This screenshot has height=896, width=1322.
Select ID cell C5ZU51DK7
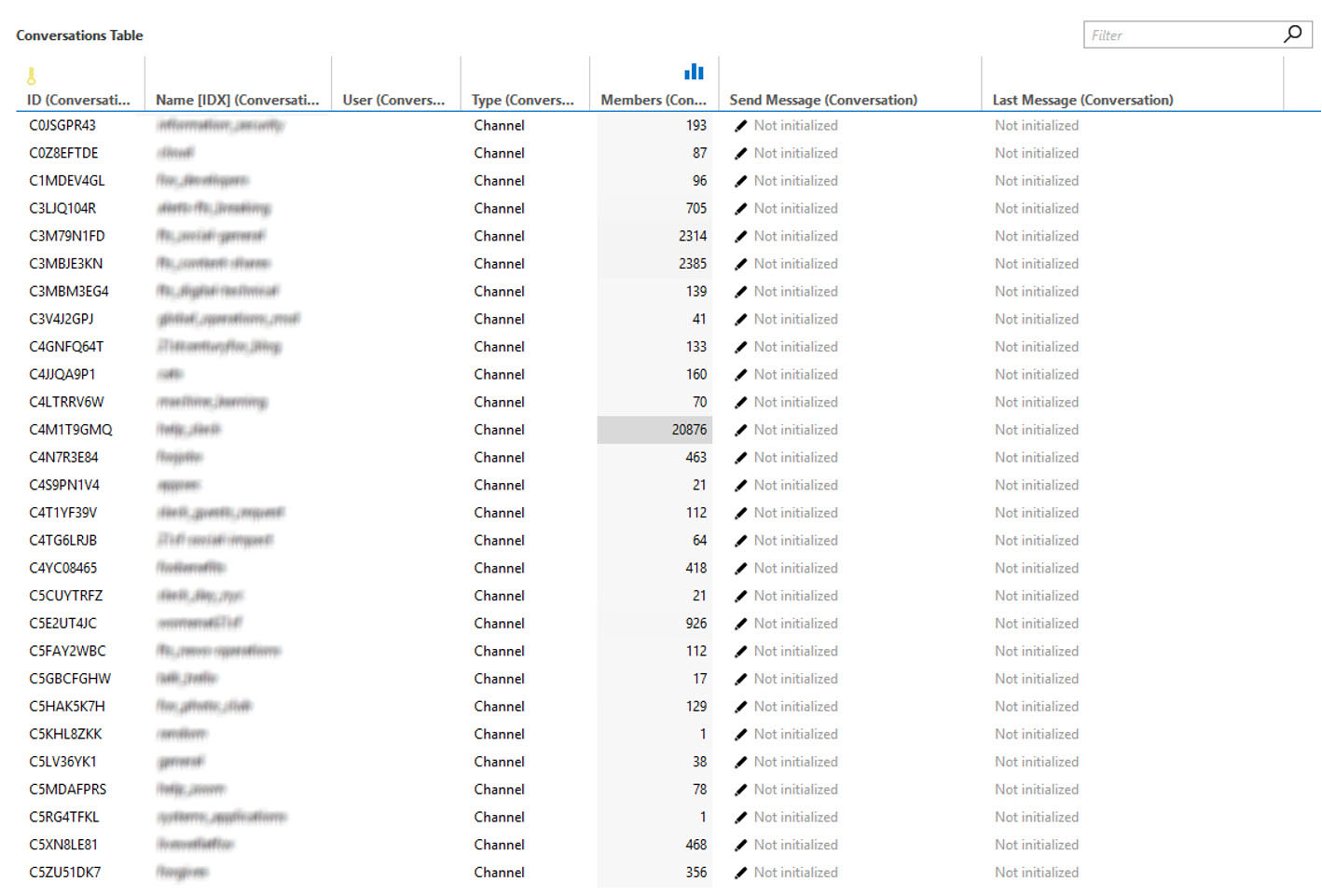[65, 873]
